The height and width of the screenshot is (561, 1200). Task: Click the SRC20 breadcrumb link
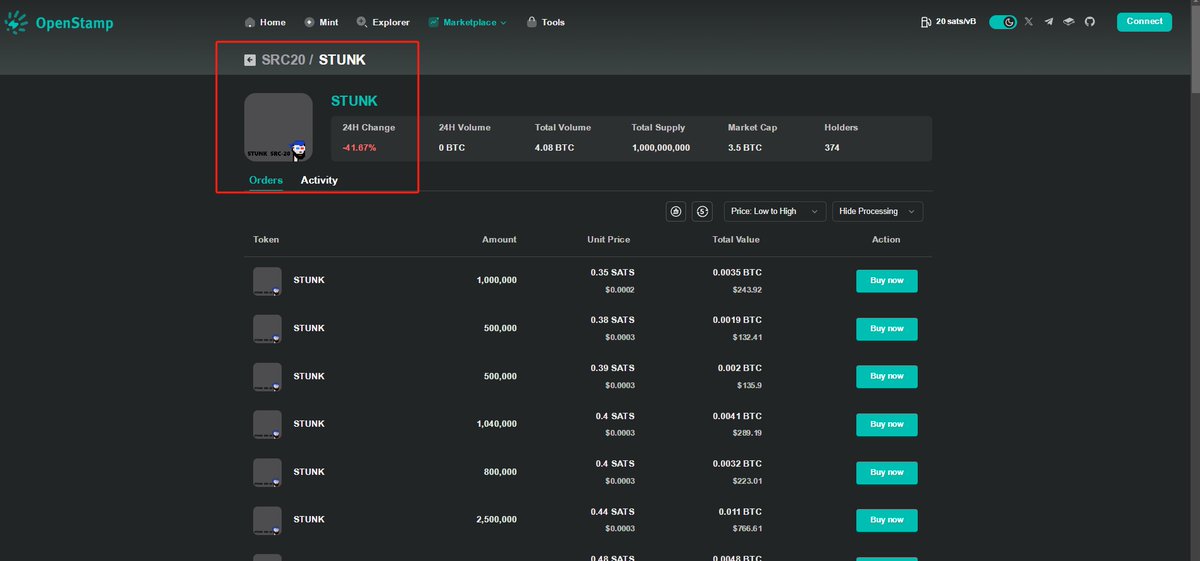(x=283, y=60)
